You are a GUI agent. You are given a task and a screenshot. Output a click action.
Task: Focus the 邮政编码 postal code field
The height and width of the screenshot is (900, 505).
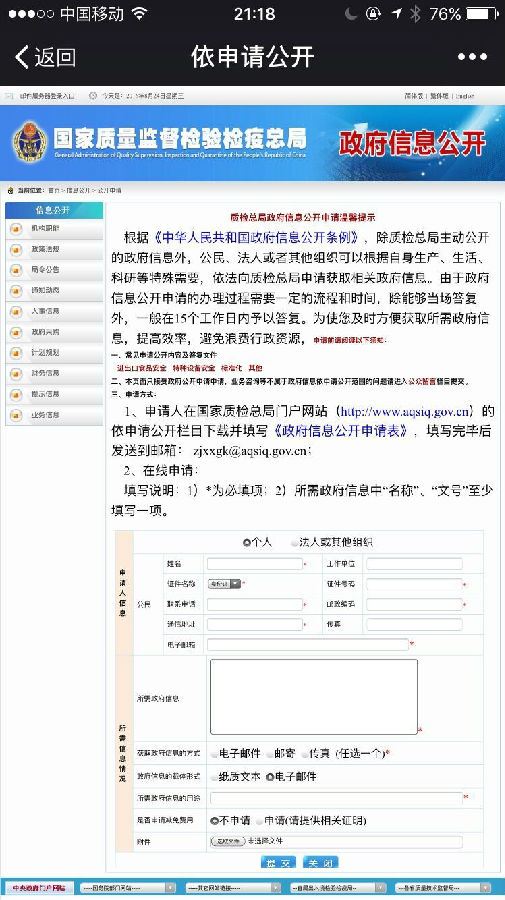pos(414,604)
